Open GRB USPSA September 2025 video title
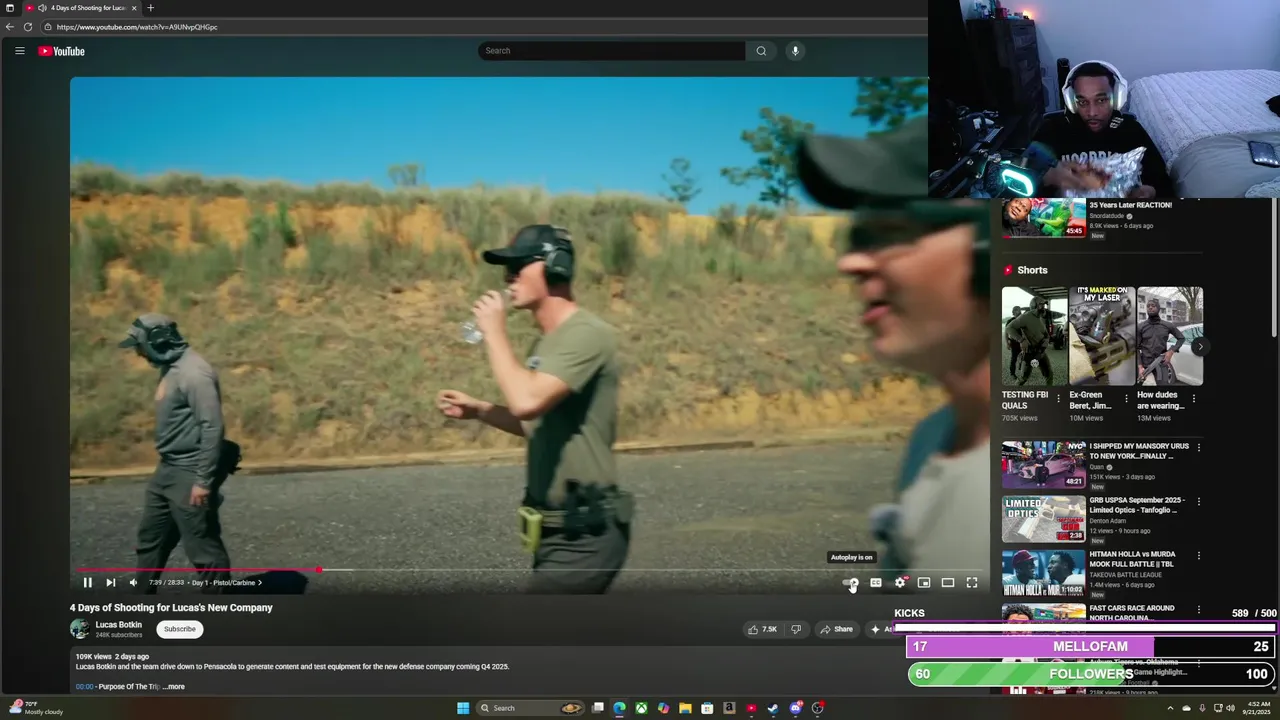 pos(1137,505)
